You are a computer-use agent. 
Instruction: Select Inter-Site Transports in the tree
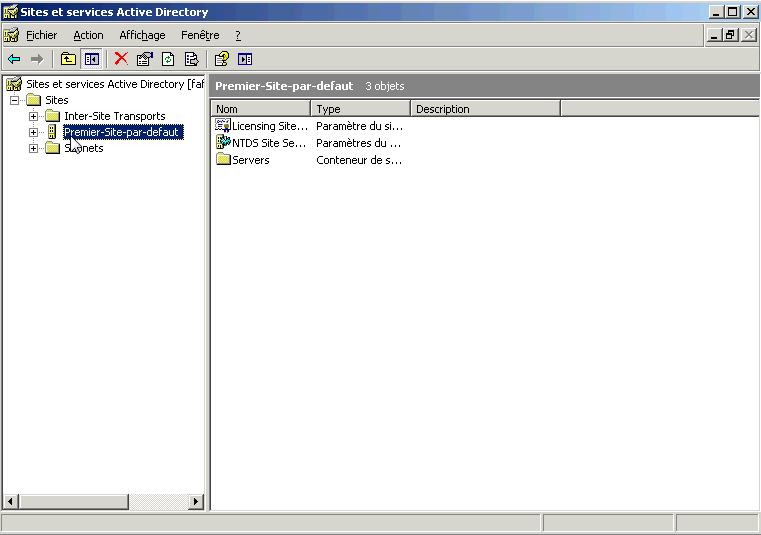pos(115,116)
